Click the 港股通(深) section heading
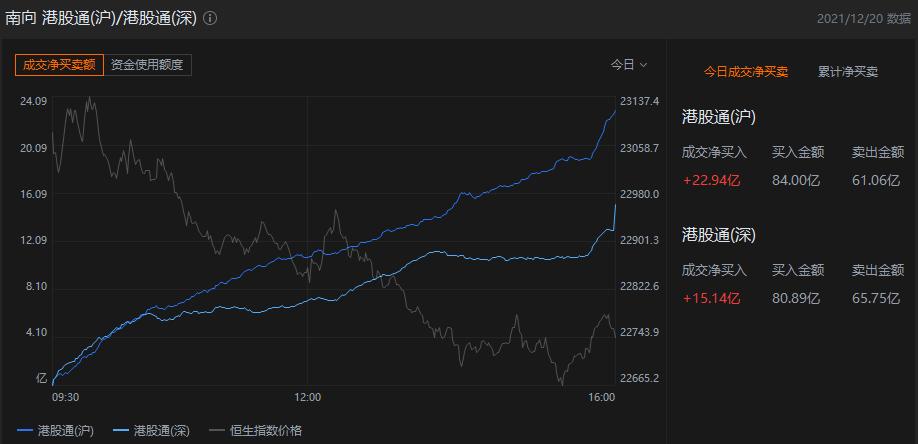918x444 pixels. click(x=719, y=235)
